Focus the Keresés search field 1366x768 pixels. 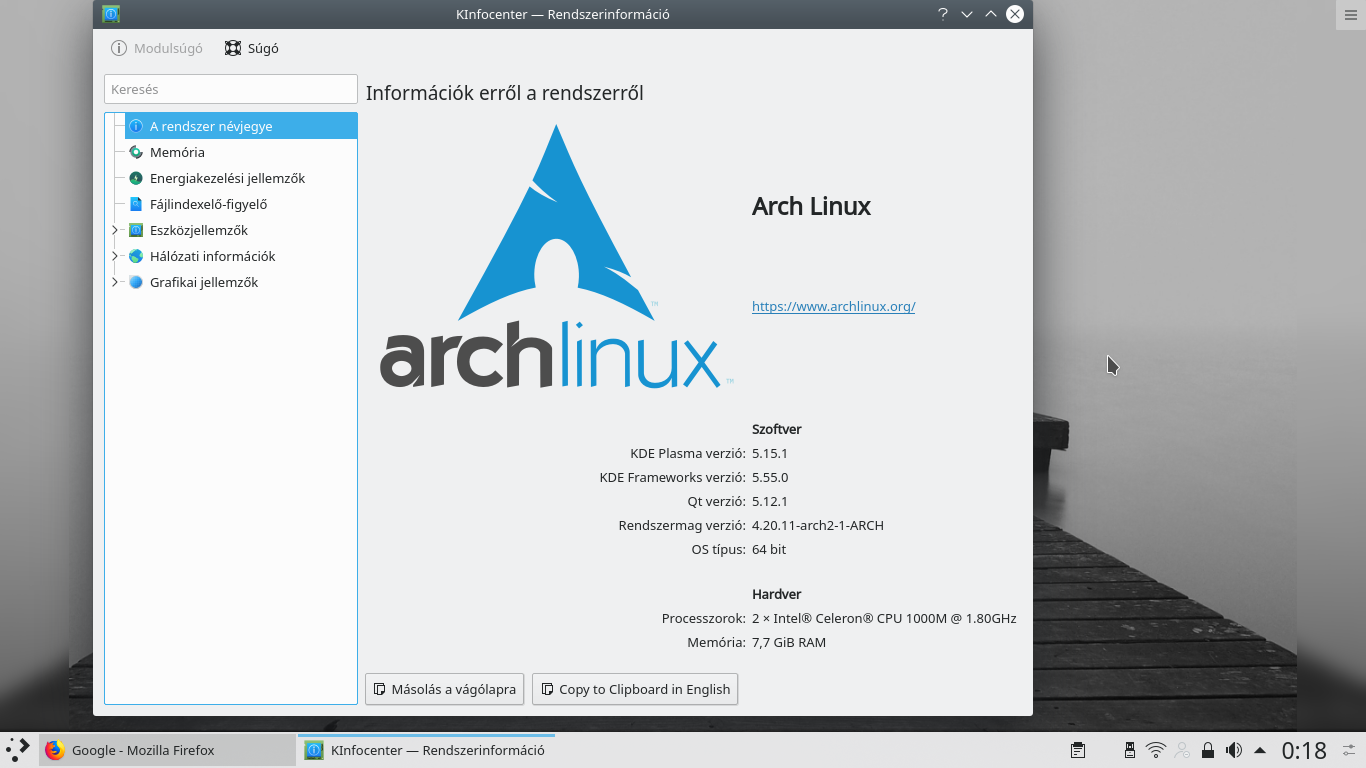[231, 89]
